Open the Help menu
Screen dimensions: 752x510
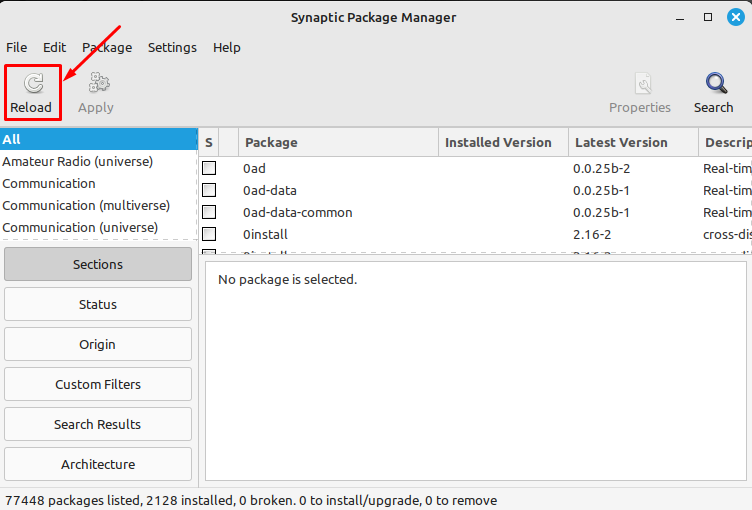pyautogui.click(x=227, y=47)
